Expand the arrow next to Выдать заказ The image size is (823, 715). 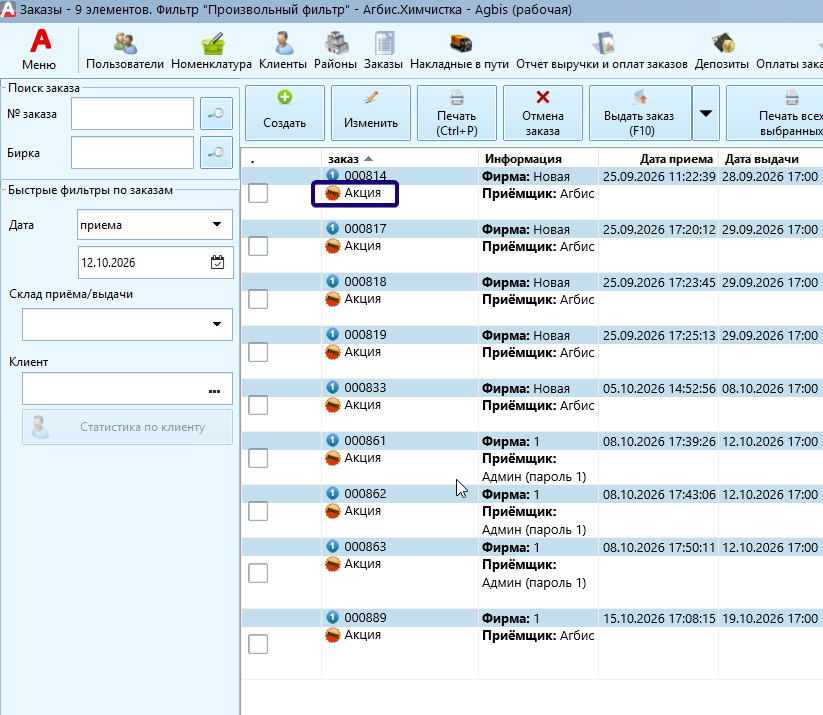coord(706,113)
